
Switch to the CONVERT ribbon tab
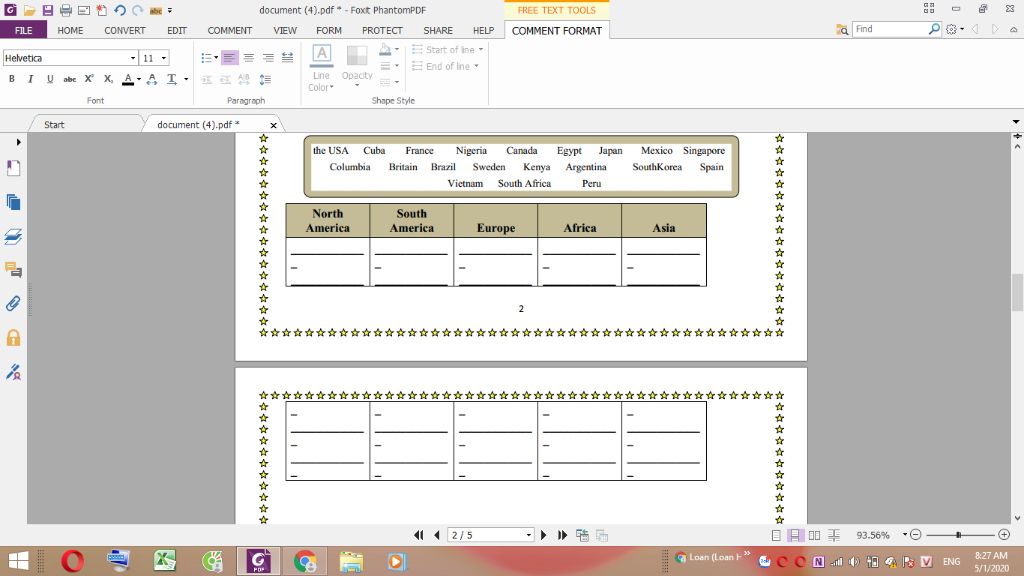(x=125, y=31)
